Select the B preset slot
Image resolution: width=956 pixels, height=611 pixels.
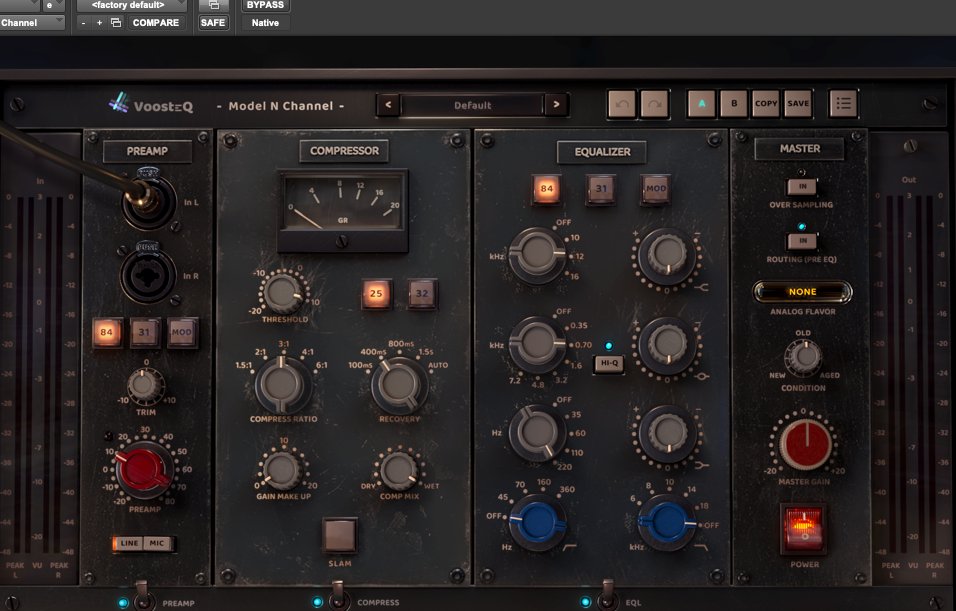tap(734, 104)
